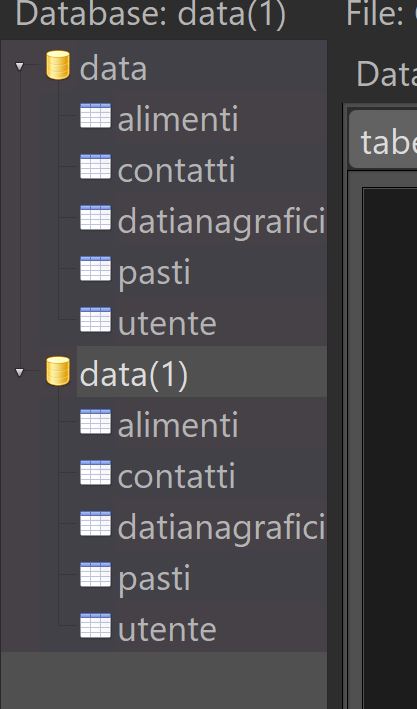Select the highlighted data(1) database label
The width and height of the screenshot is (417, 709).
pyautogui.click(x=133, y=374)
